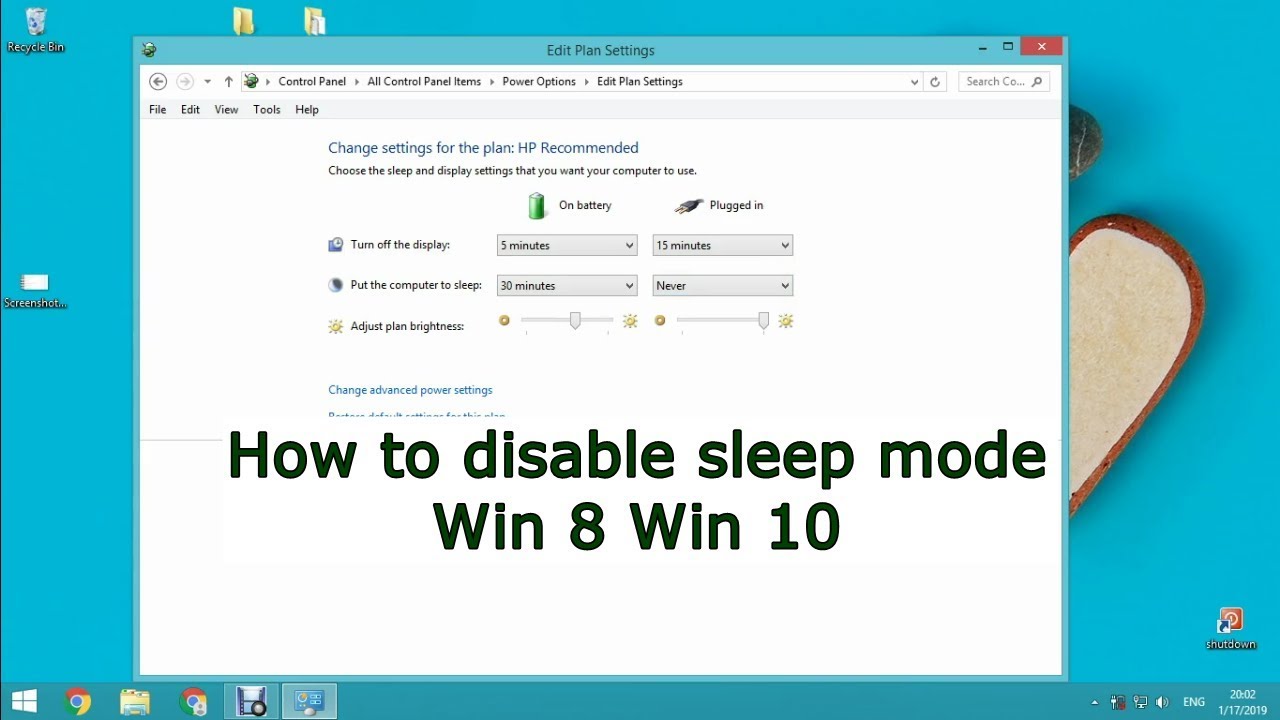Open the screen recorder app in the taskbar
The width and height of the screenshot is (1280, 720).
(x=251, y=701)
